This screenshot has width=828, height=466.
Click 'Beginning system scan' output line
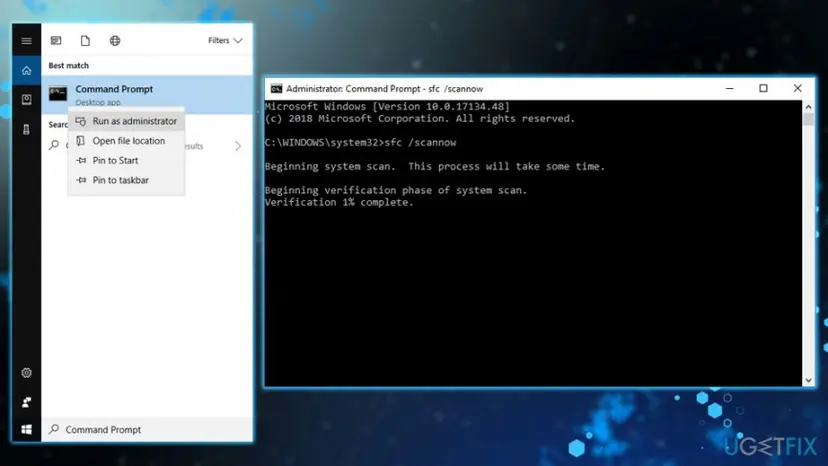pos(435,166)
